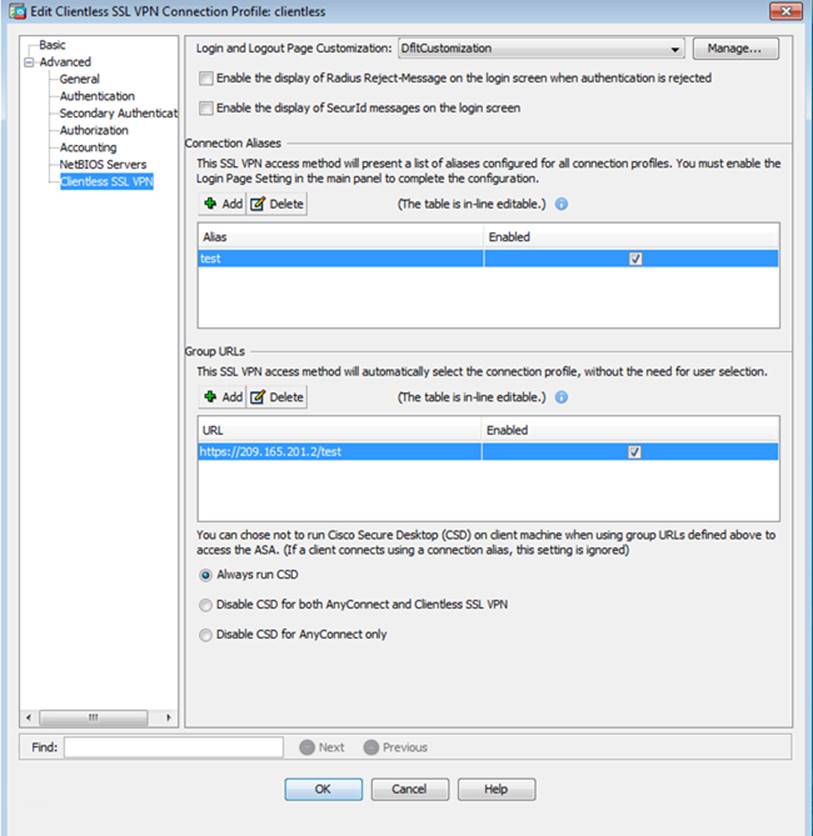Click the Manage... button

[x=735, y=48]
